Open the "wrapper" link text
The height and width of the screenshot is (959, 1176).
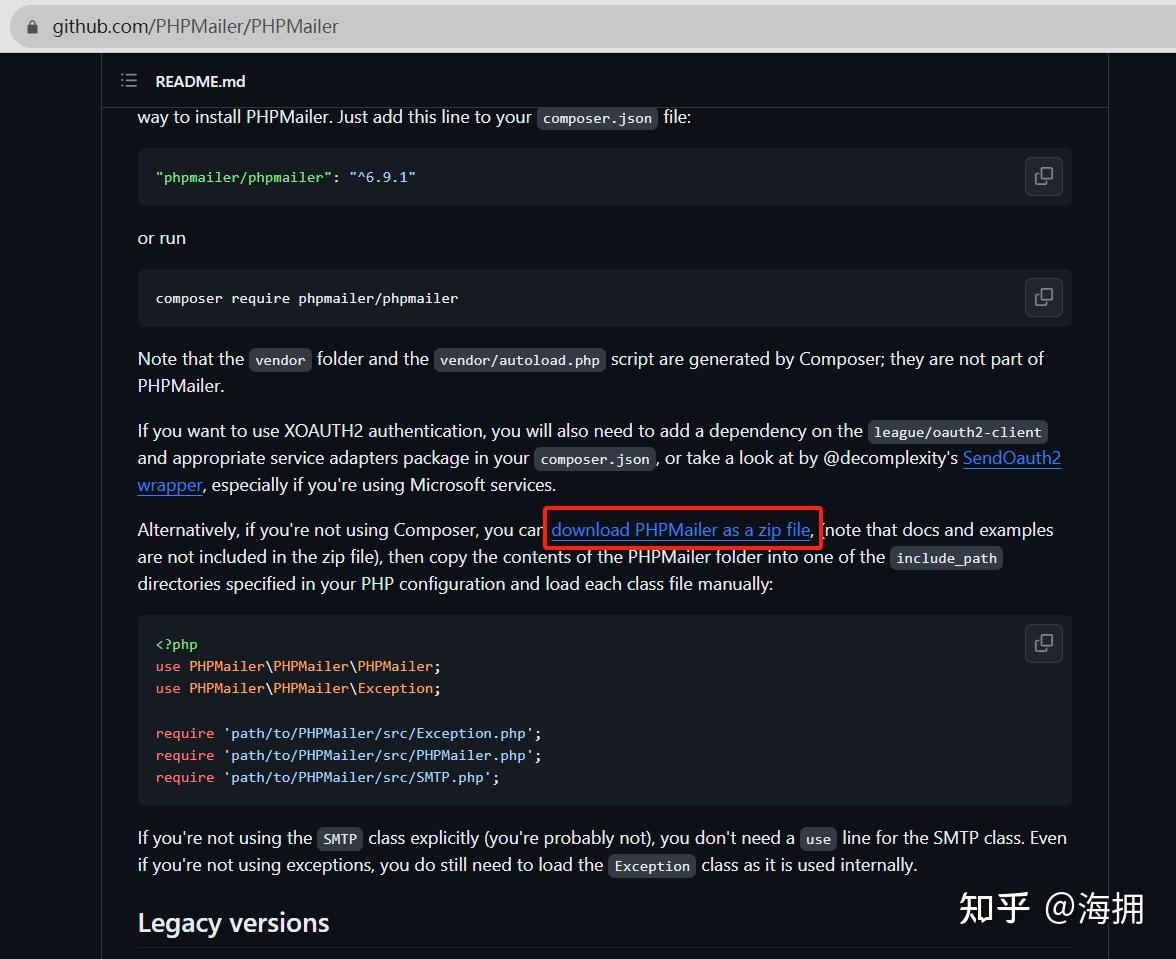point(170,485)
